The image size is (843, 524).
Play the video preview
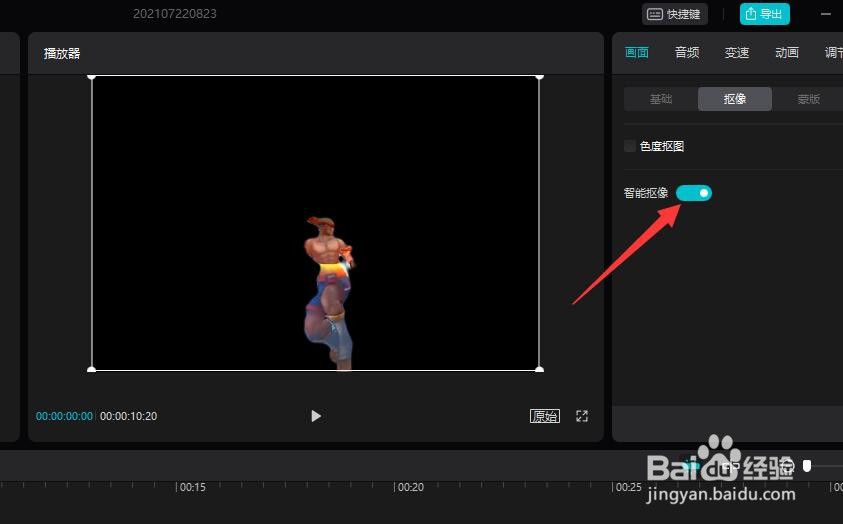[316, 416]
